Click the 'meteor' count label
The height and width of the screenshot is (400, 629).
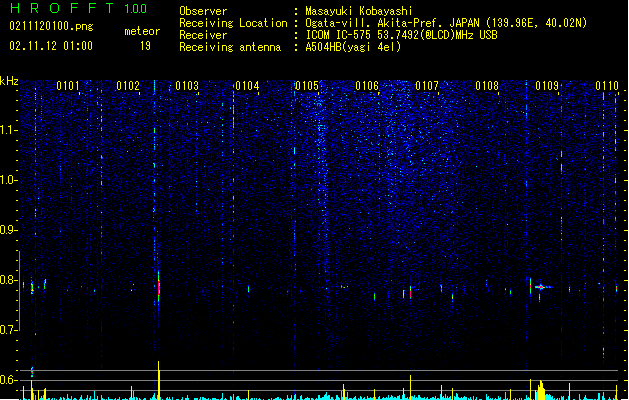[x=142, y=31]
